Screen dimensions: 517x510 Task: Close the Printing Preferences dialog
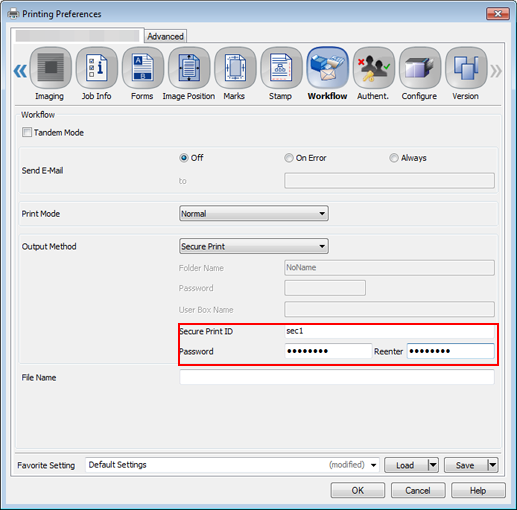coord(498,14)
